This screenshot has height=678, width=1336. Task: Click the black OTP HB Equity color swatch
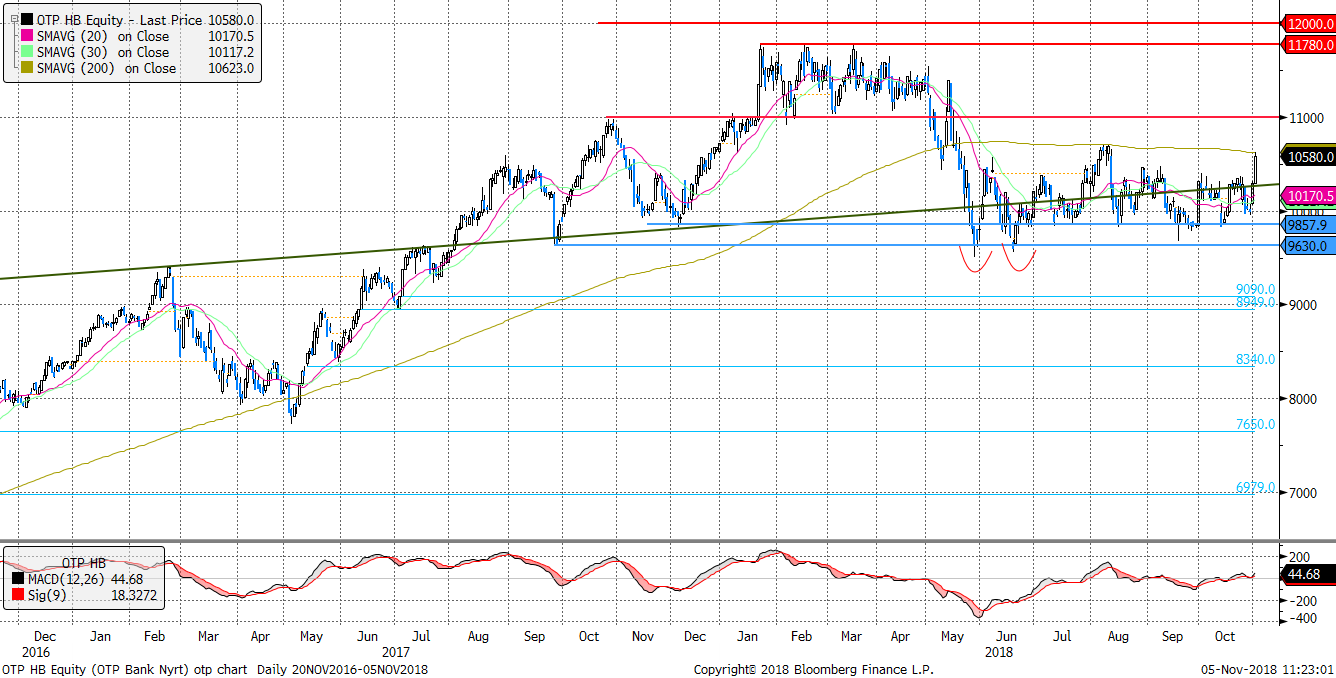click(x=27, y=20)
